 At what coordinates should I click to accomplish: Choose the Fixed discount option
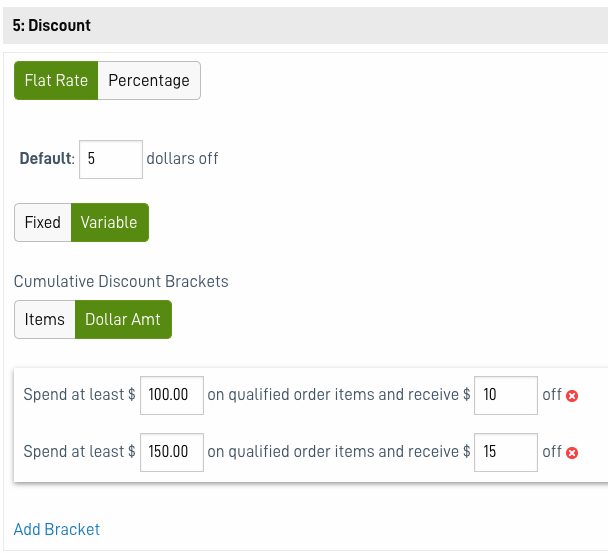[43, 223]
